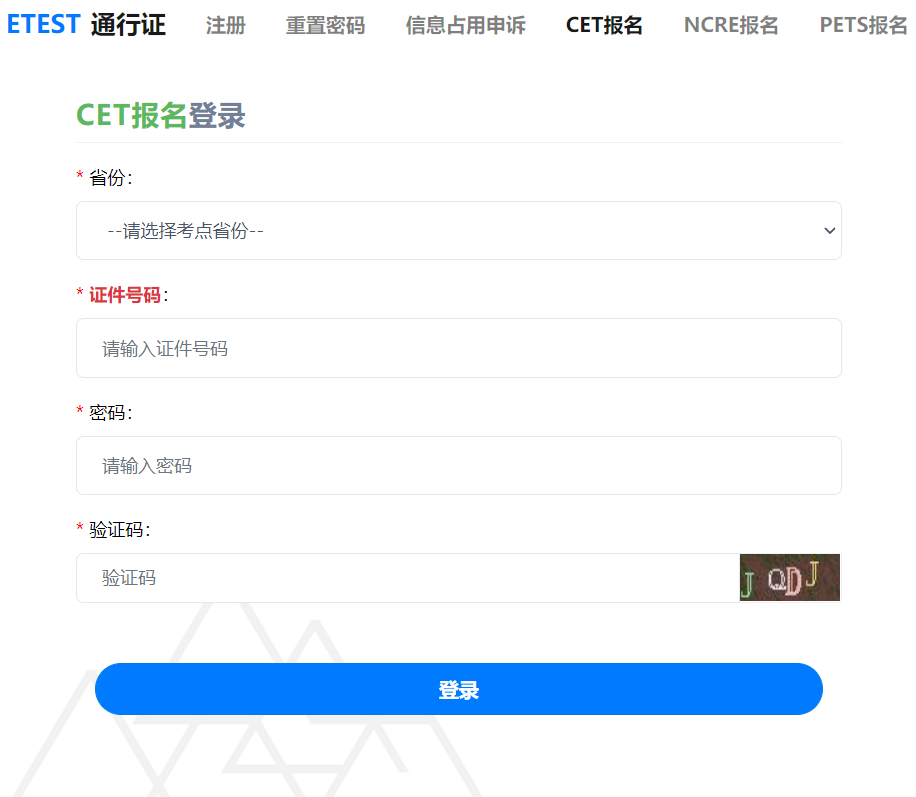The image size is (916, 797).
Task: Switch to NCRE报名 navigation tab
Action: (731, 25)
